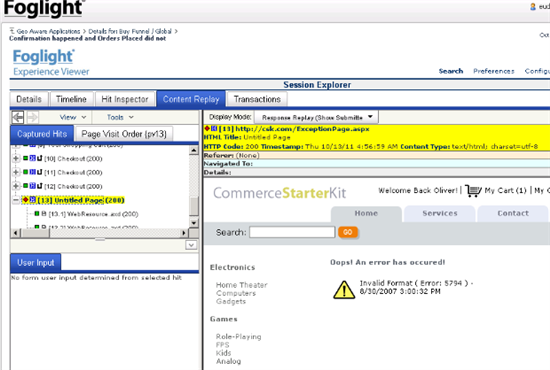Click the Contact tab in replayed page
Screen dimensions: 550x370
tap(513, 214)
